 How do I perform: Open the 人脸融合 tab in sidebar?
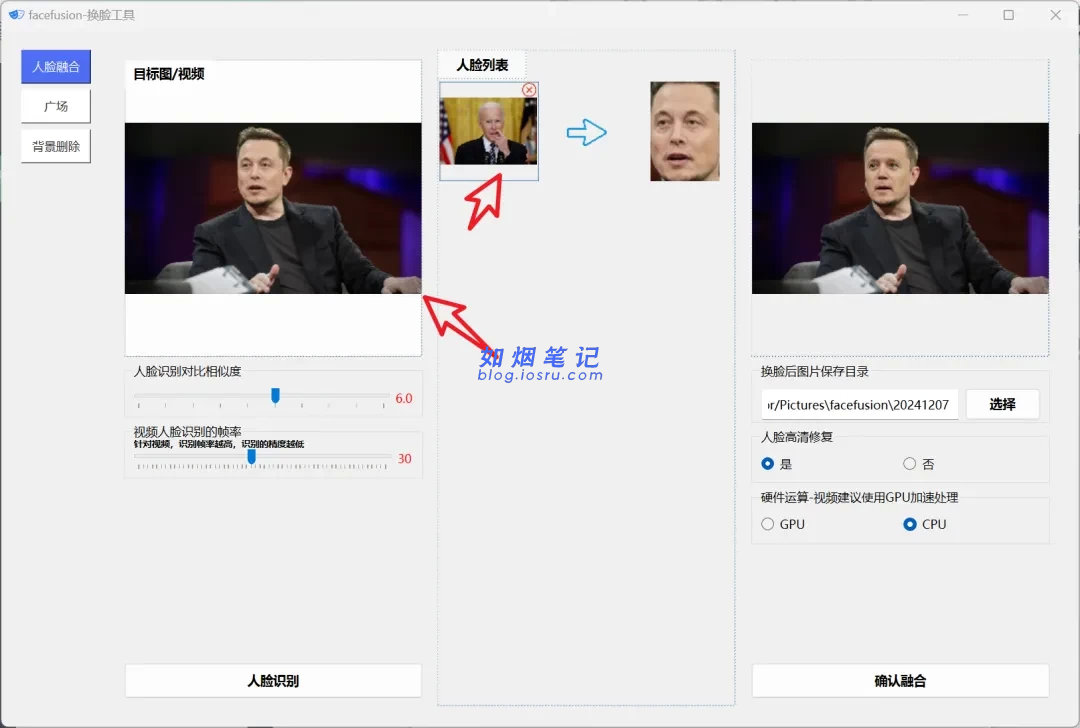[x=56, y=67]
